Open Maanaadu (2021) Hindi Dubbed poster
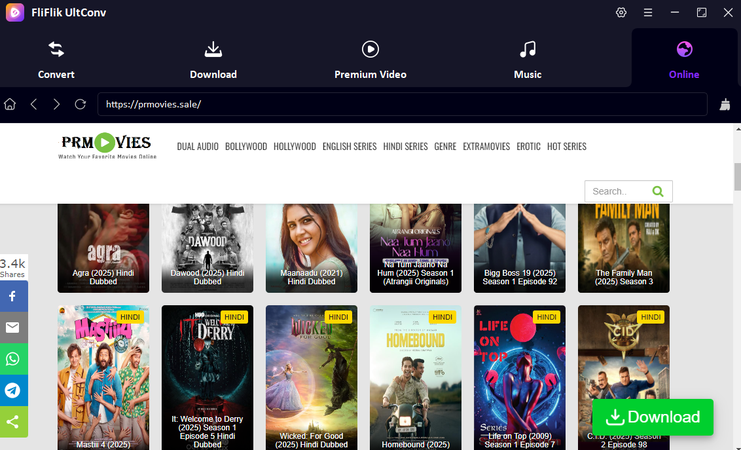 [311, 248]
